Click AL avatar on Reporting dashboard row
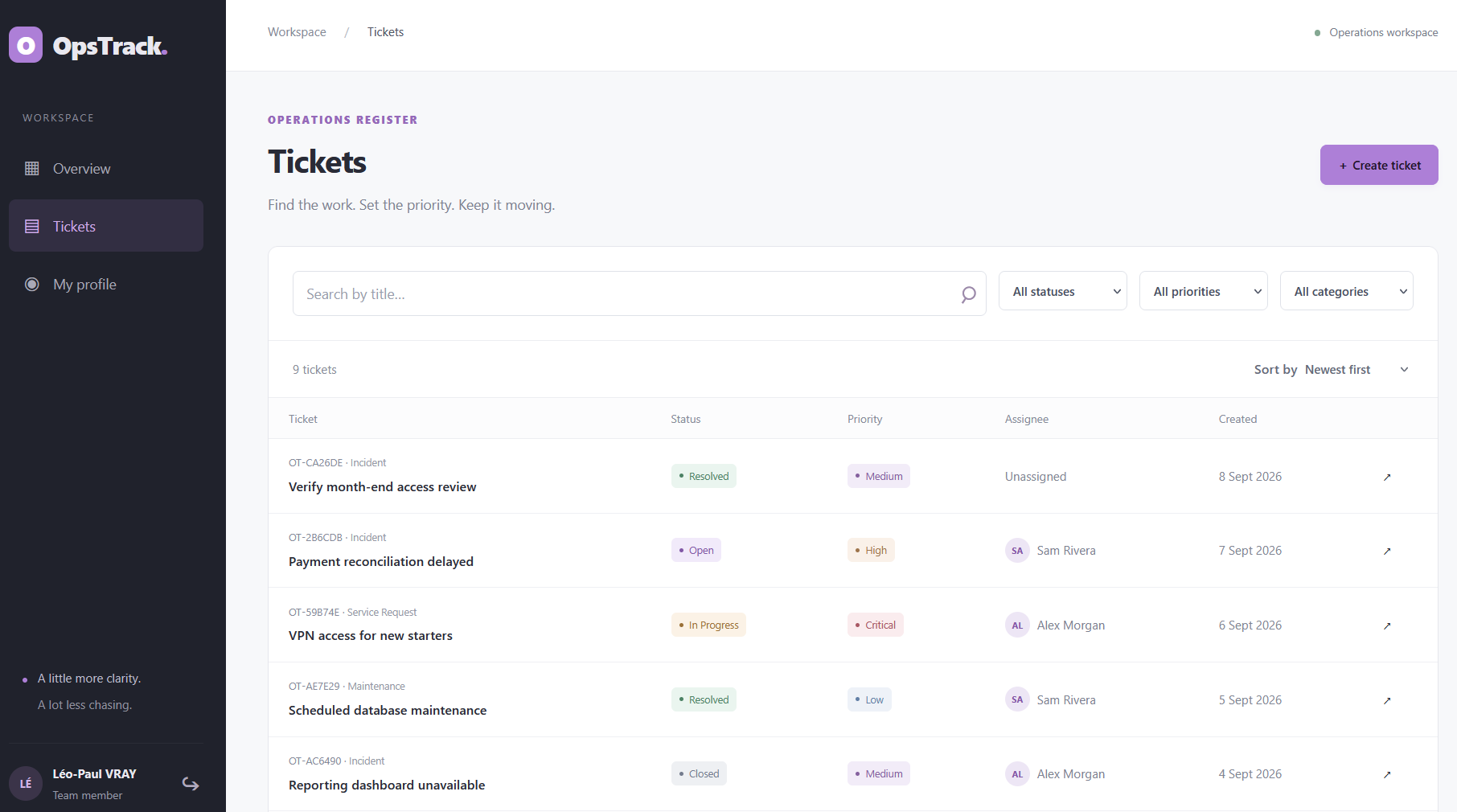The image size is (1457, 812). coord(1017,774)
